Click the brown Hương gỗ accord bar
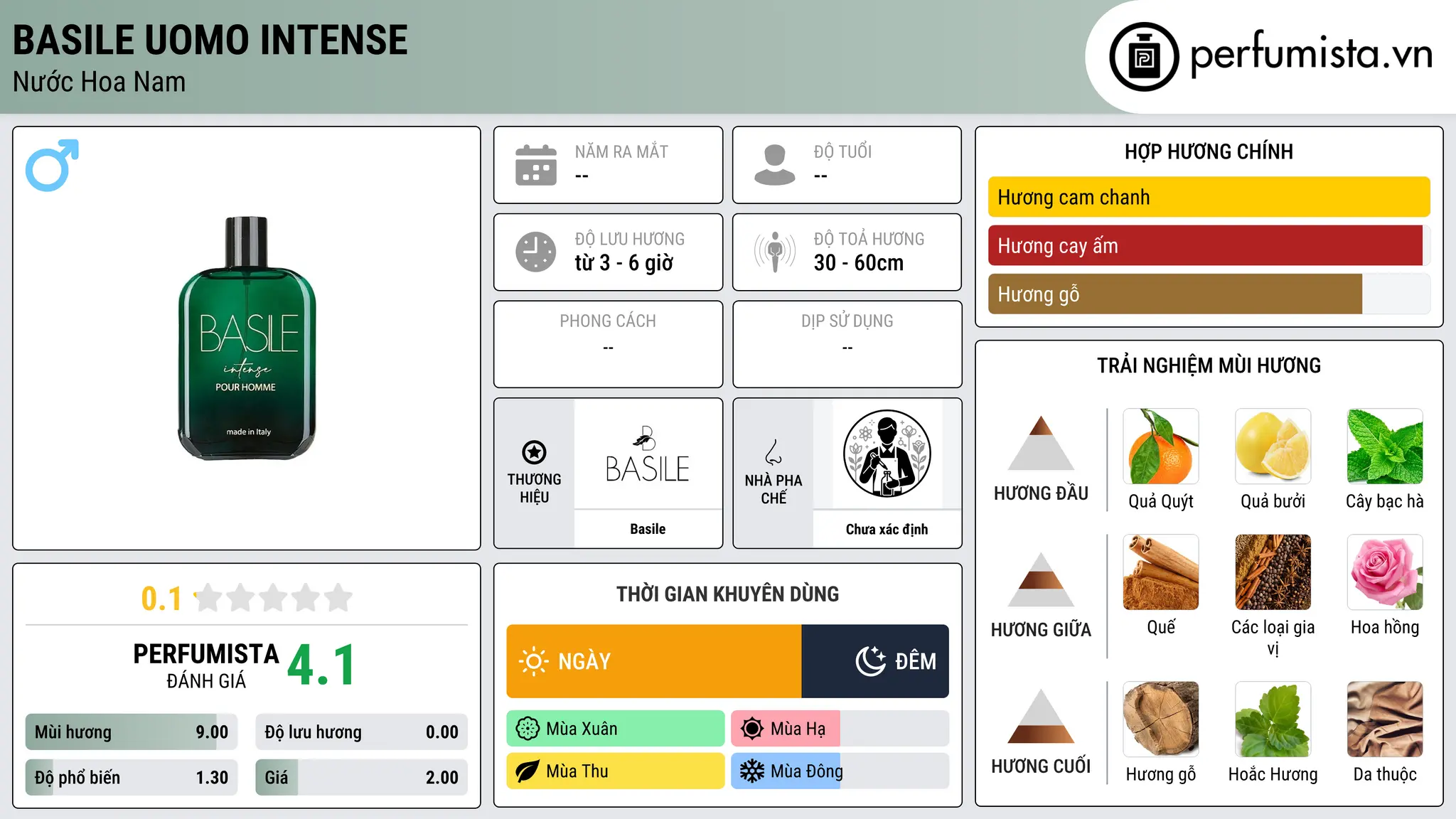This screenshot has height=819, width=1456. point(1209,294)
